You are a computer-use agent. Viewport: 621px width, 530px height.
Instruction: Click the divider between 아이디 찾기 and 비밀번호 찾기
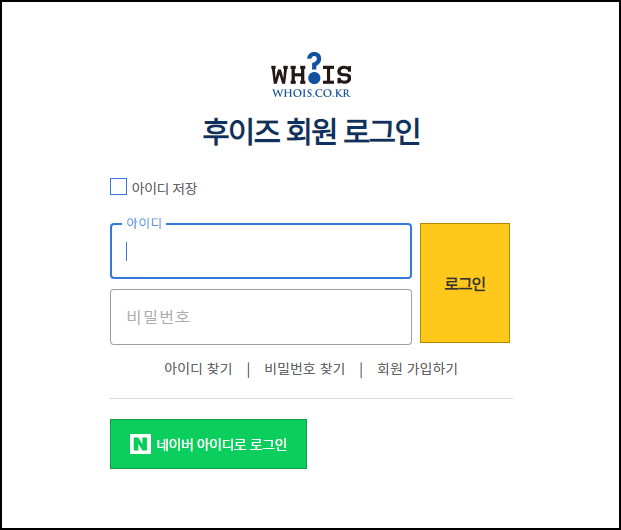[x=248, y=369]
